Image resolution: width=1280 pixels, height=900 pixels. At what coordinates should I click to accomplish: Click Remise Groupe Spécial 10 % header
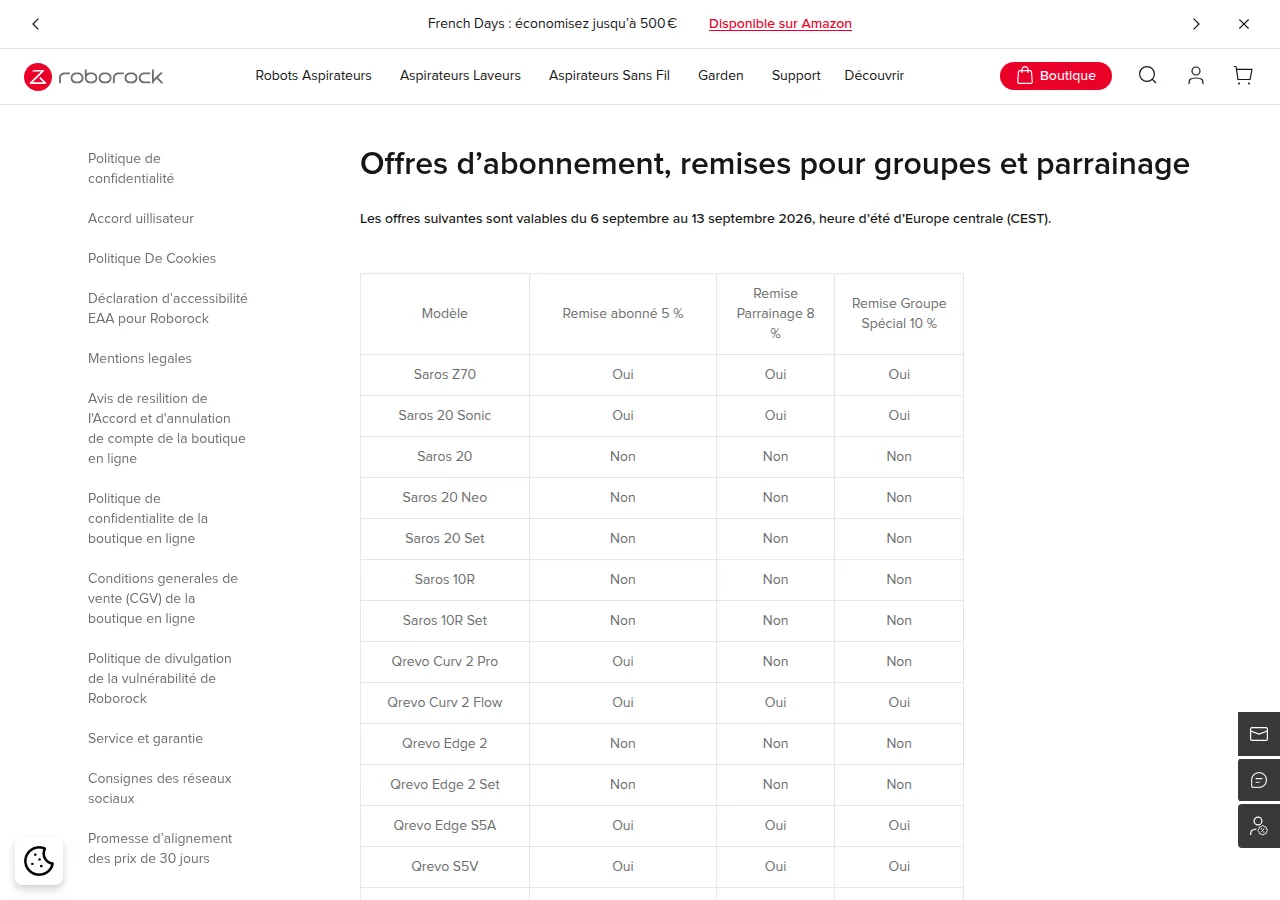point(899,313)
